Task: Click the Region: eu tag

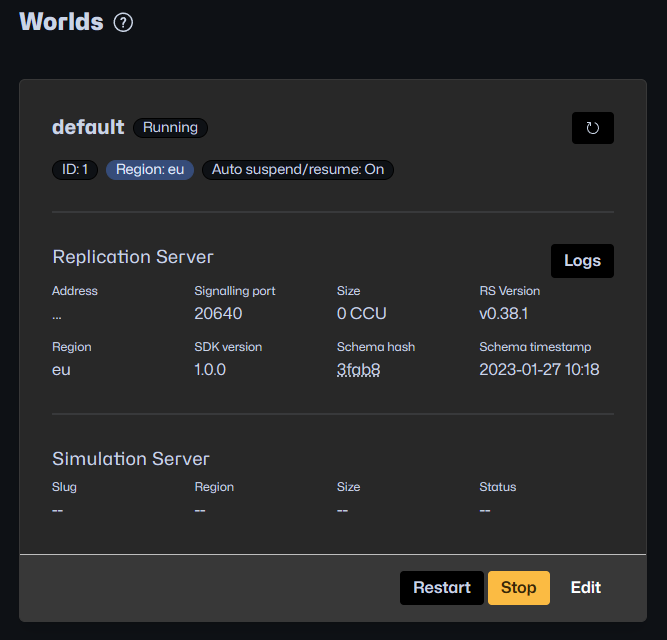Action: tap(150, 170)
